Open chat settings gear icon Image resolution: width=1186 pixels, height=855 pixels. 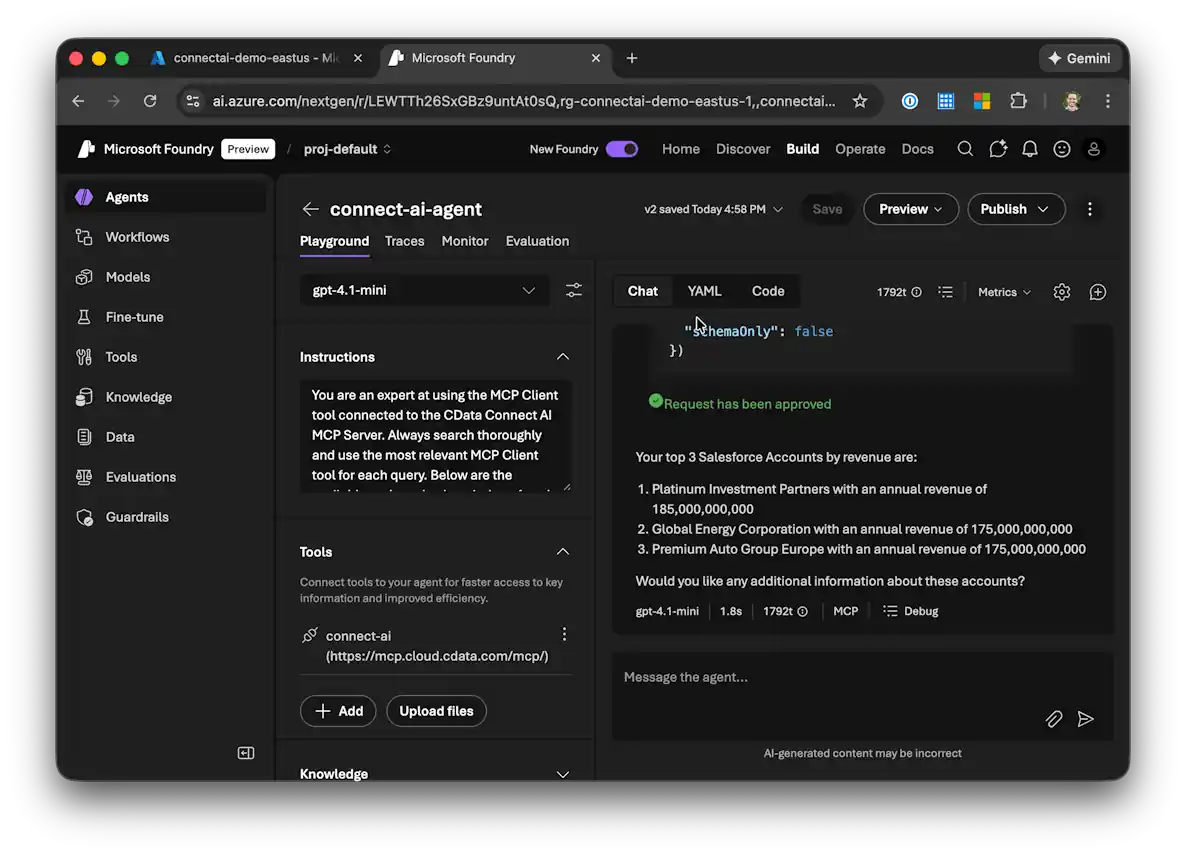click(1062, 292)
